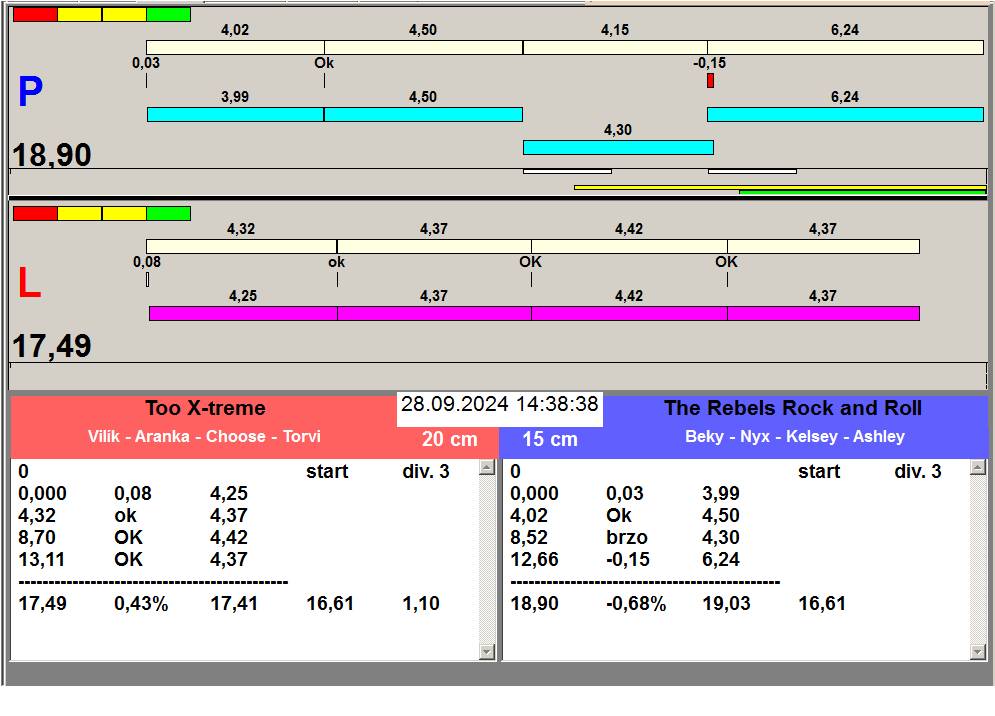Click the cyan 6,24 bar in the P lane
The image size is (995, 716).
(845, 114)
